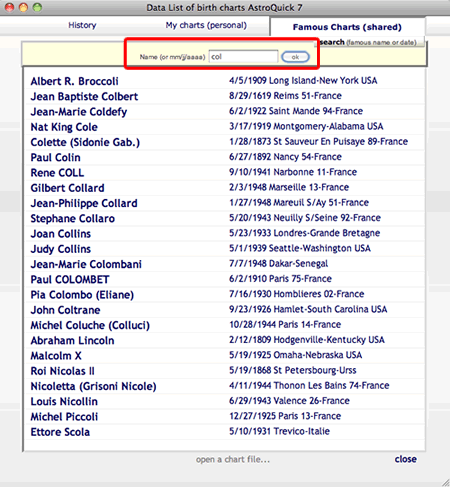
Task: Select Colette (Sidonie Gab.) entry
Action: coord(85,142)
